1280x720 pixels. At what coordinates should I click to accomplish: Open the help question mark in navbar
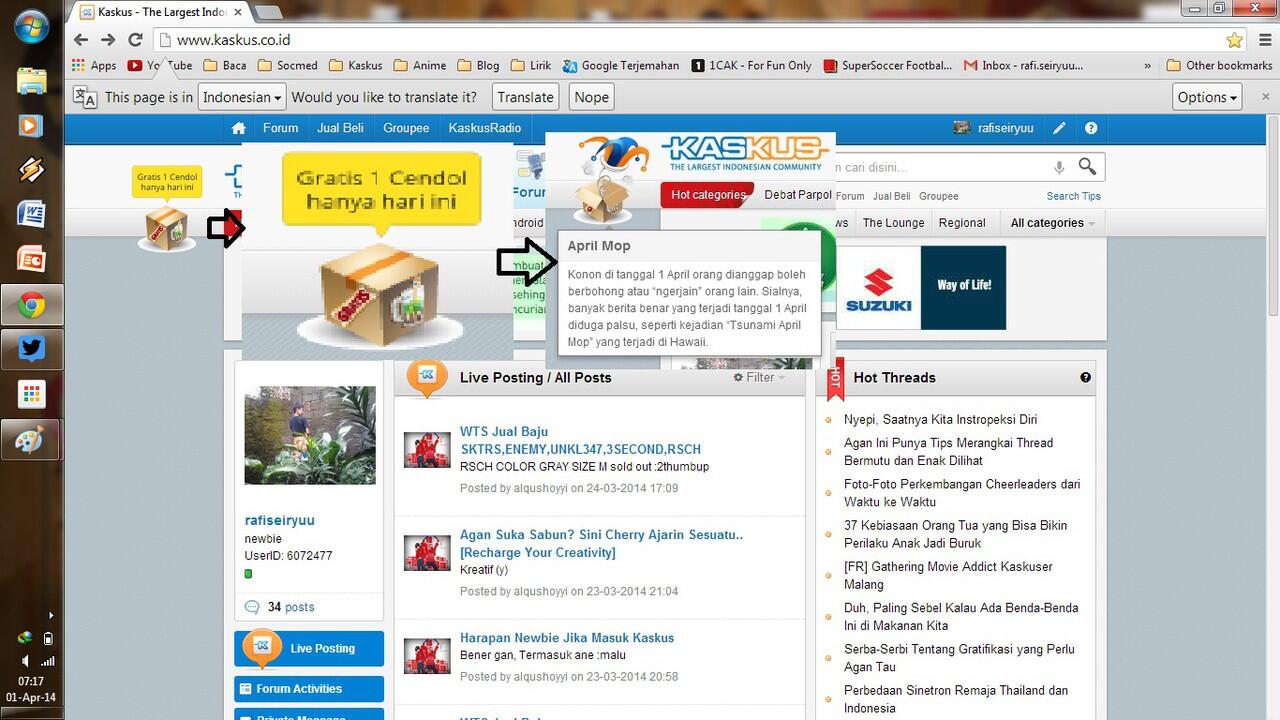[x=1091, y=128]
